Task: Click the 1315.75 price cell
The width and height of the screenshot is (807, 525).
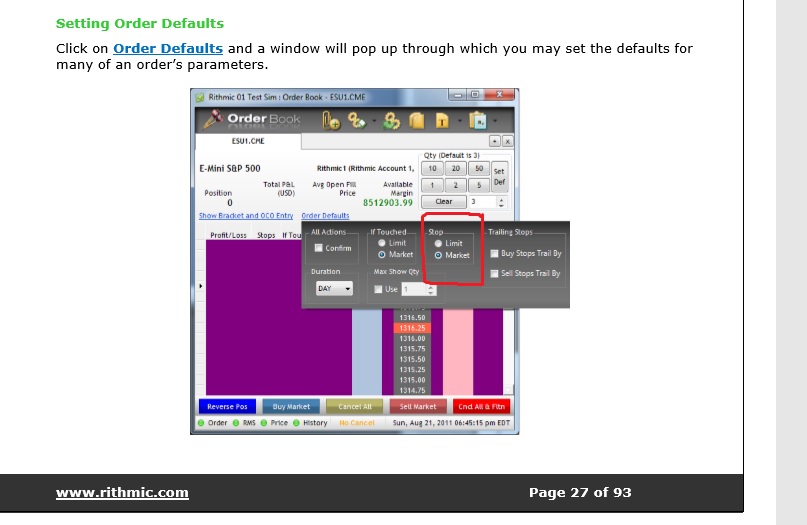Action: 412,349
